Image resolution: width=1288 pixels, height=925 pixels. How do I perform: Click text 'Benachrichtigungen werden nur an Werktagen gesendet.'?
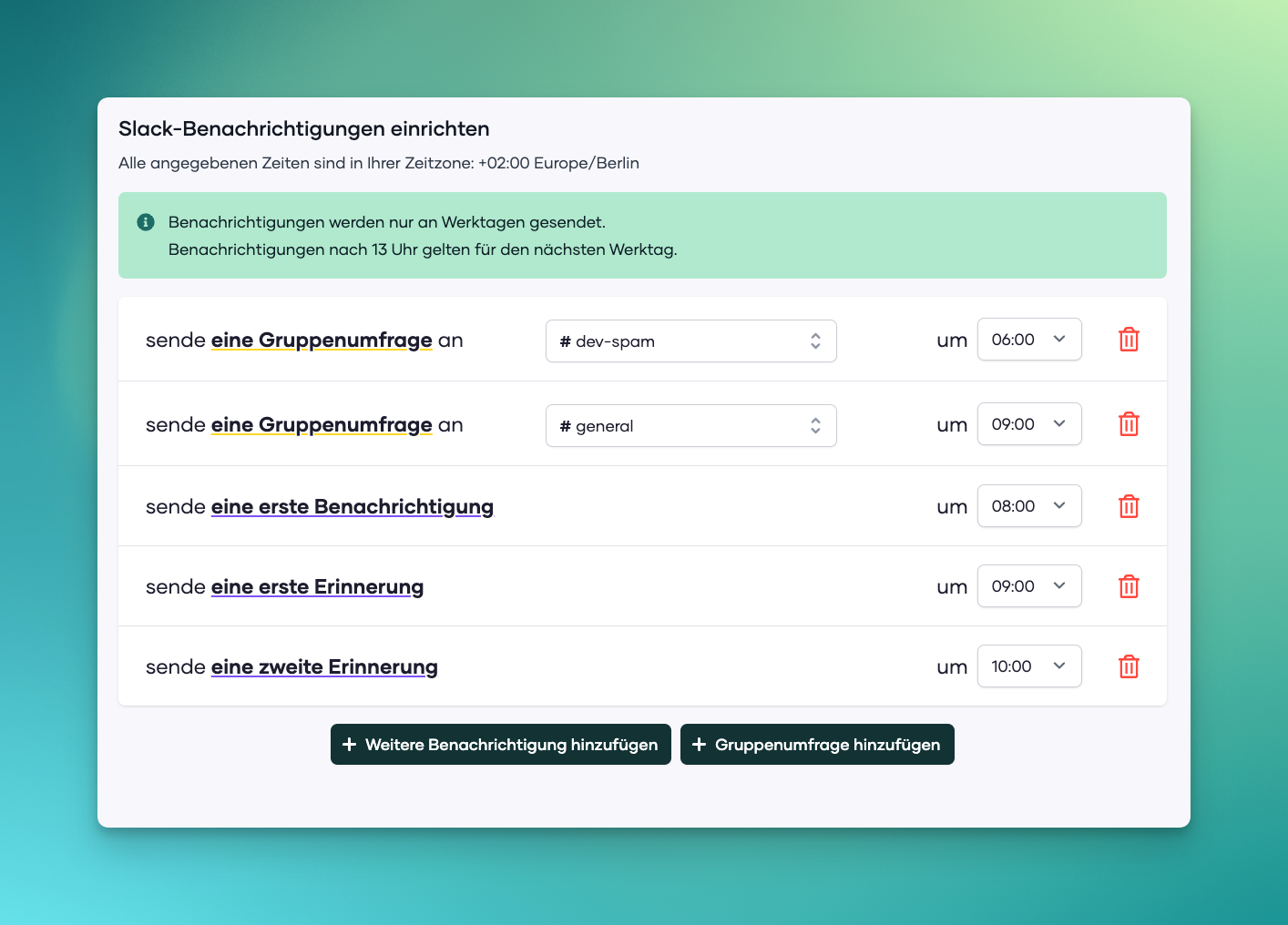[x=387, y=222]
